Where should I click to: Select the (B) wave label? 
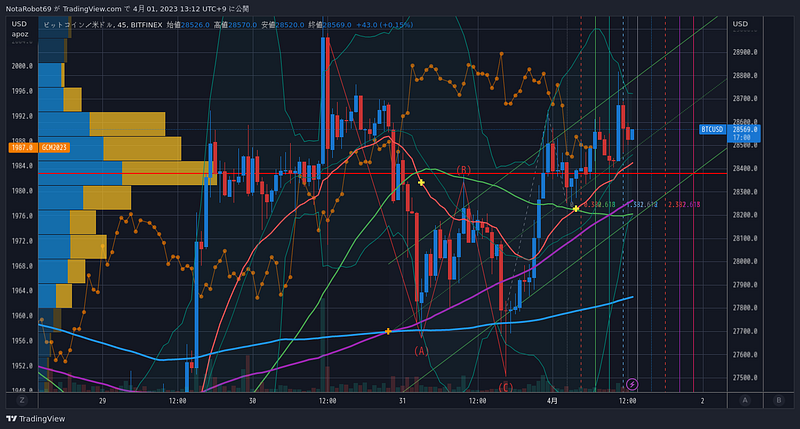(x=463, y=170)
